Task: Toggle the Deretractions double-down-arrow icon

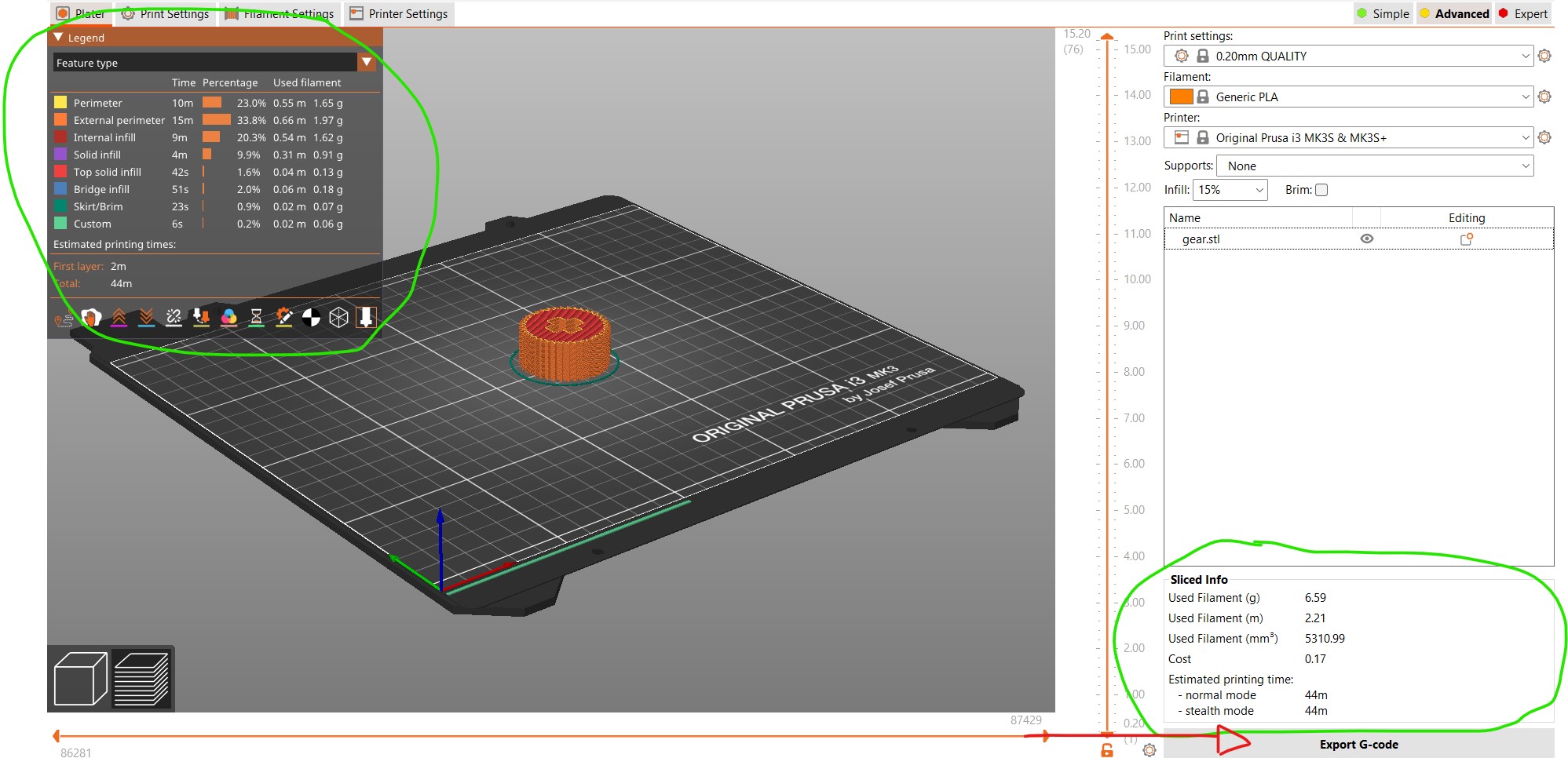Action: pyautogui.click(x=146, y=317)
